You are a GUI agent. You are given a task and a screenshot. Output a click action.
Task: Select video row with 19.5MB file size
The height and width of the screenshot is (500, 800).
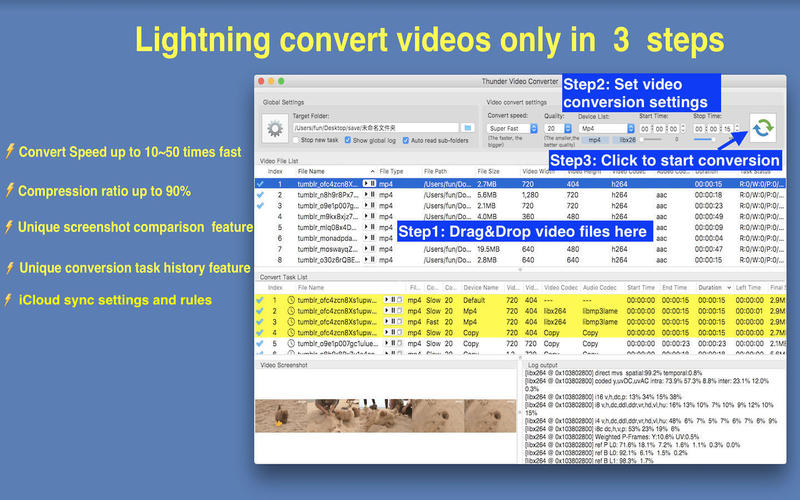[519, 249]
